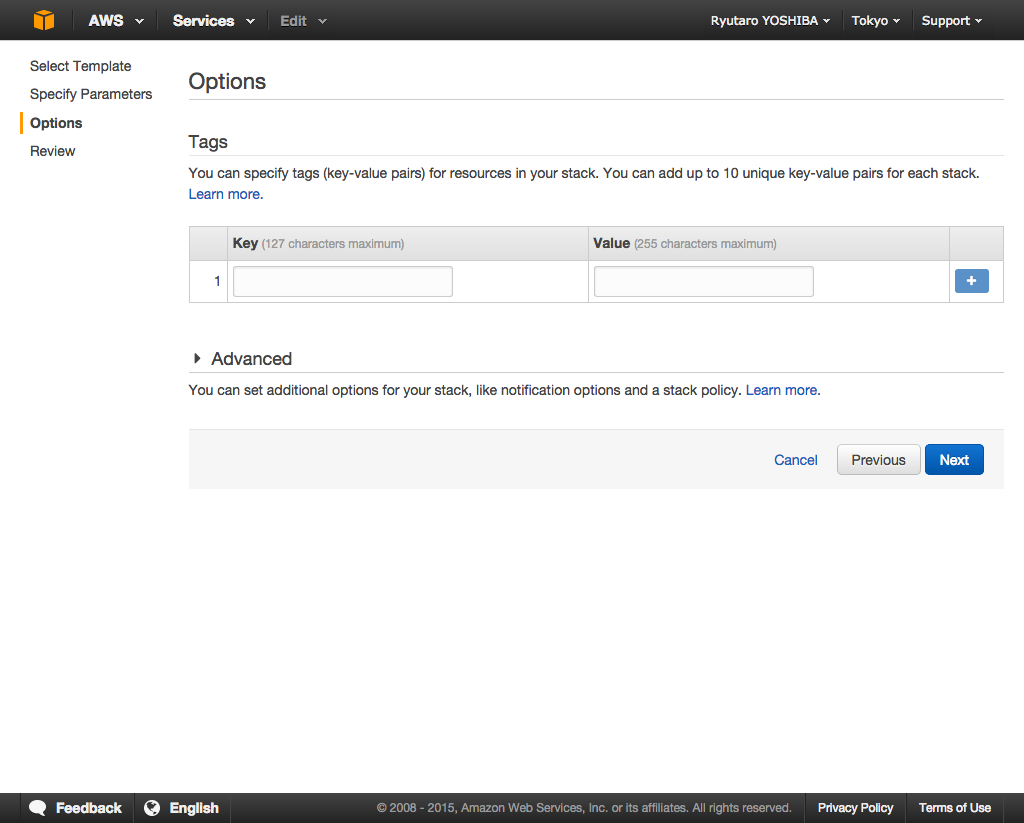Click the Previous button
Image resolution: width=1024 pixels, height=823 pixels.
(x=878, y=460)
